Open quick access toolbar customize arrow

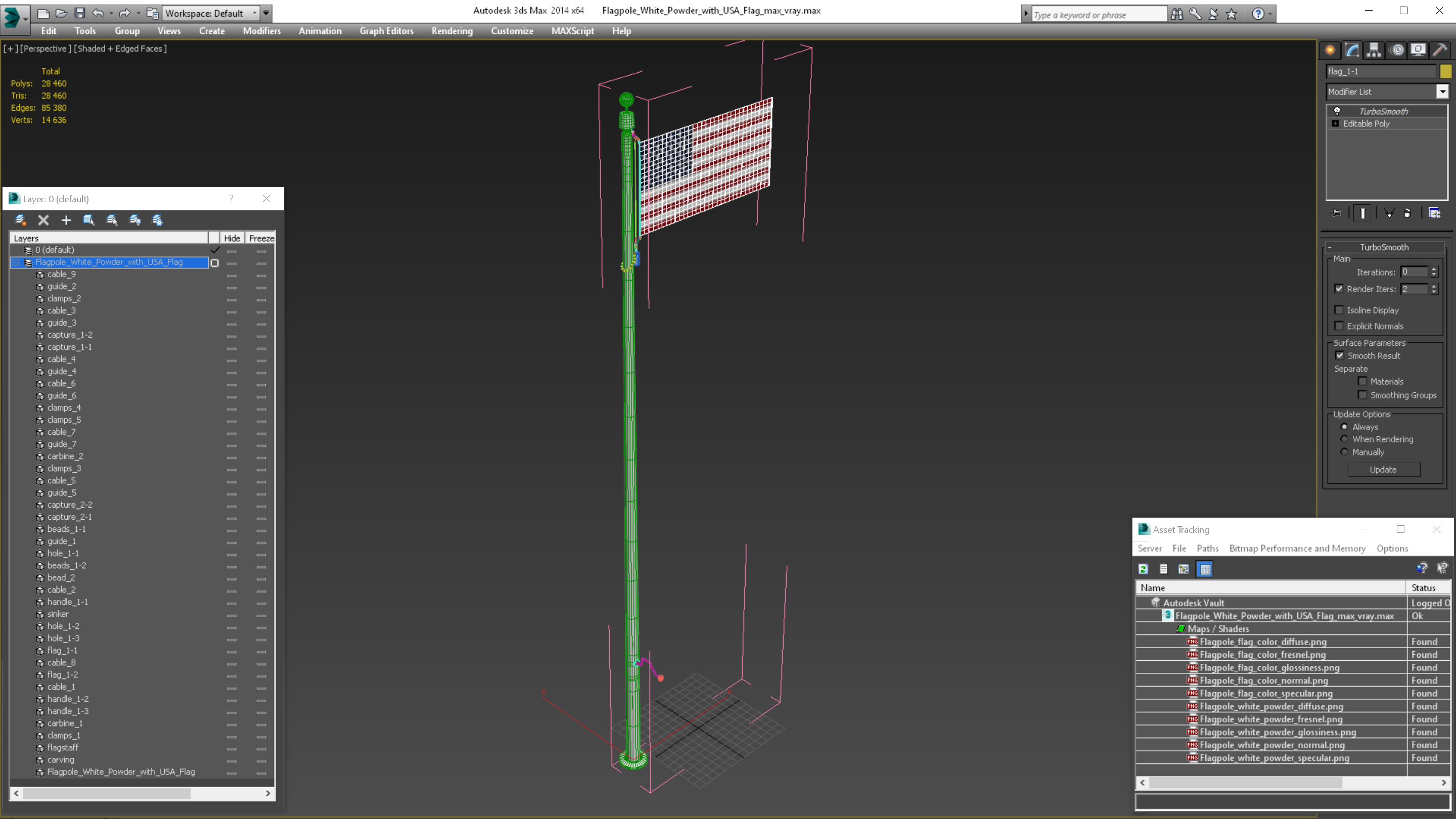[266, 13]
